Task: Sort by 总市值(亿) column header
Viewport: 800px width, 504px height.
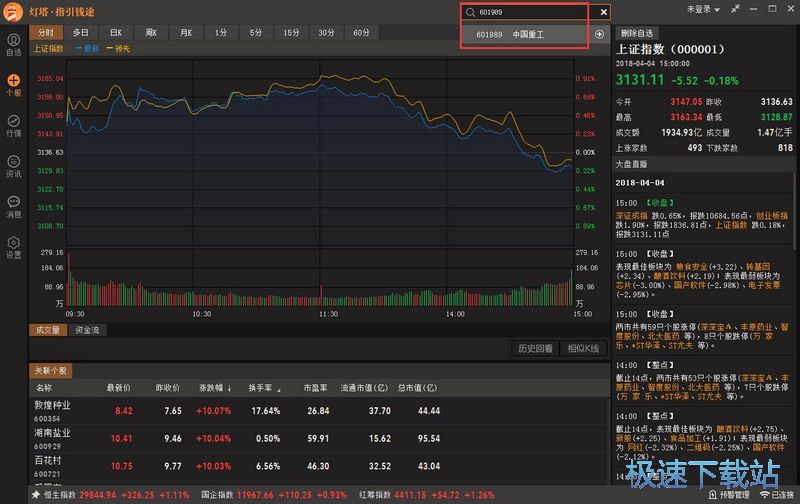Action: [x=417, y=388]
